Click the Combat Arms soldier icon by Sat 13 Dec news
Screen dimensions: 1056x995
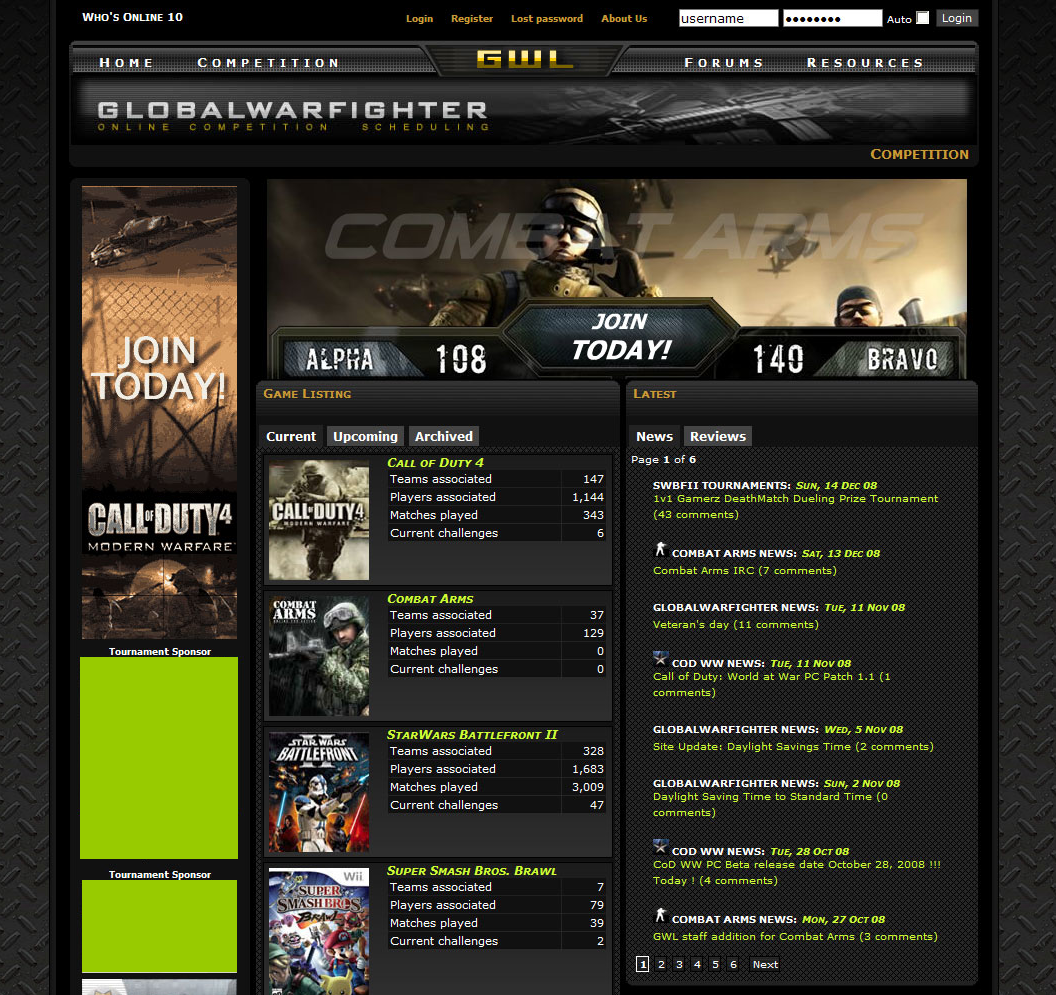661,550
